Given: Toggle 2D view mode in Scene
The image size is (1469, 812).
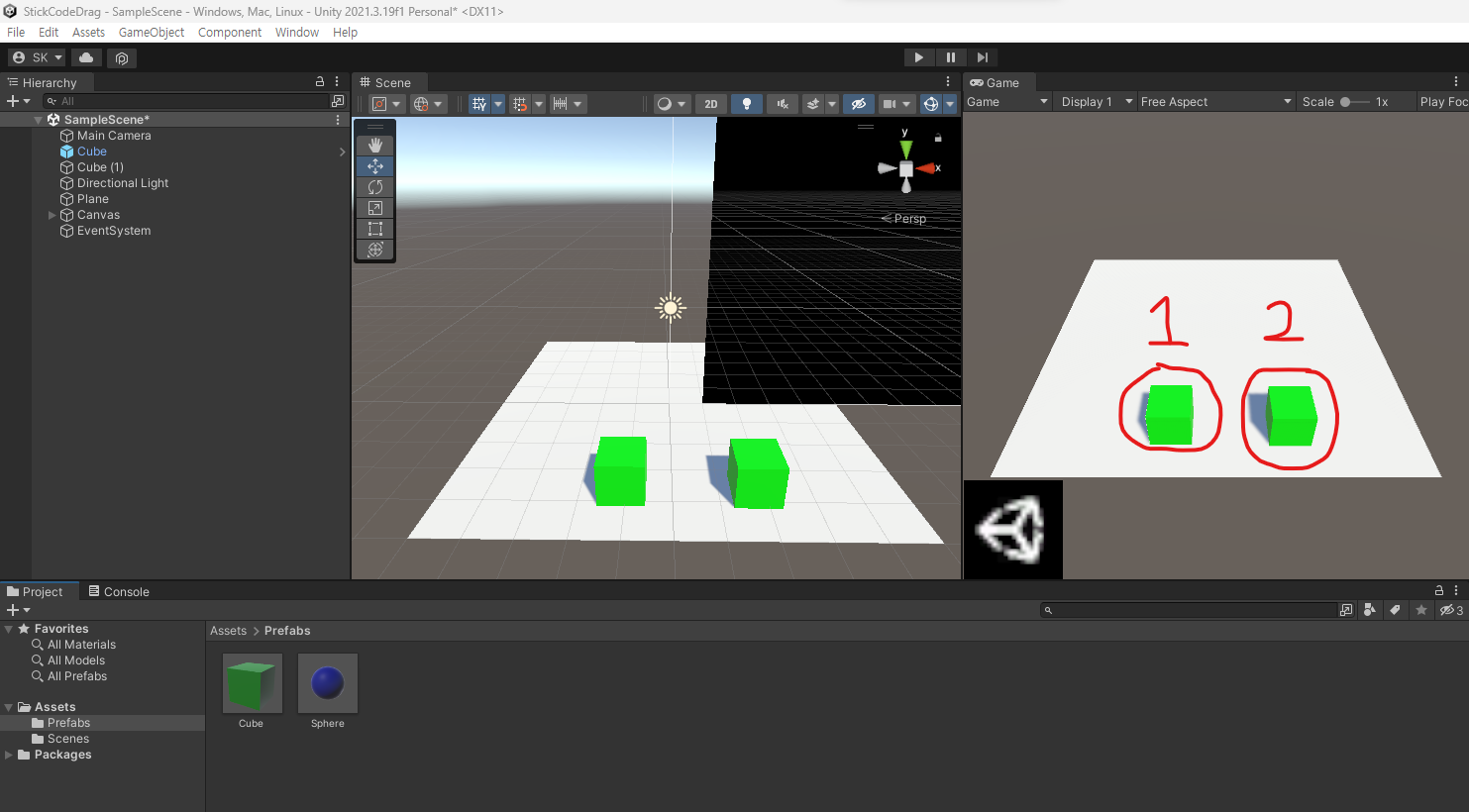Looking at the screenshot, I should coord(711,104).
